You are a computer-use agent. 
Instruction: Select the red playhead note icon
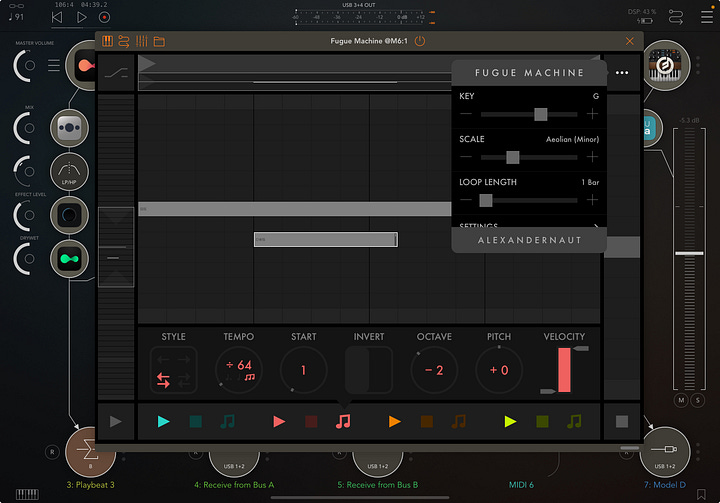coord(343,421)
